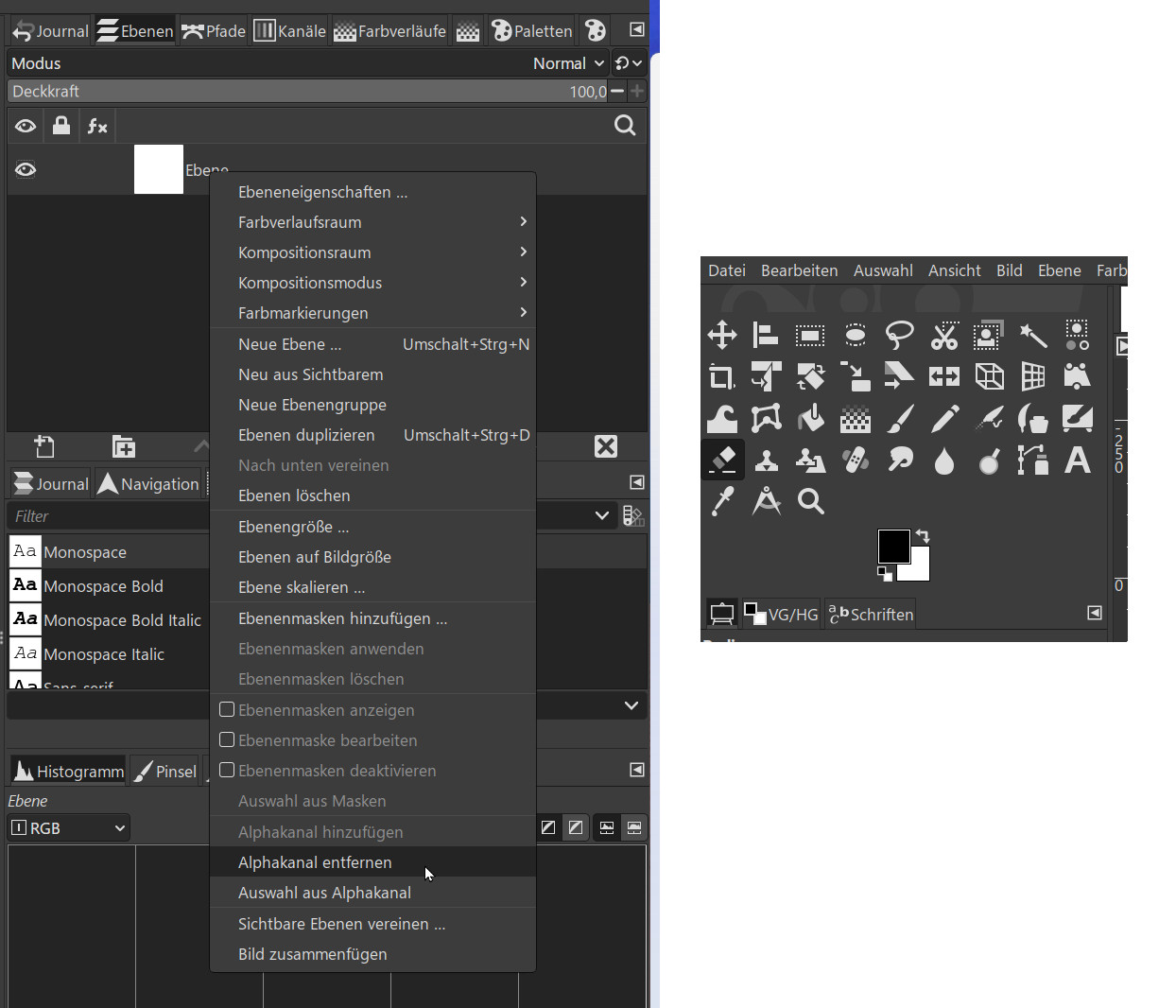This screenshot has height=1008, width=1176.
Task: Choose Ebeneneigenschaften from the context menu
Action: (x=372, y=192)
